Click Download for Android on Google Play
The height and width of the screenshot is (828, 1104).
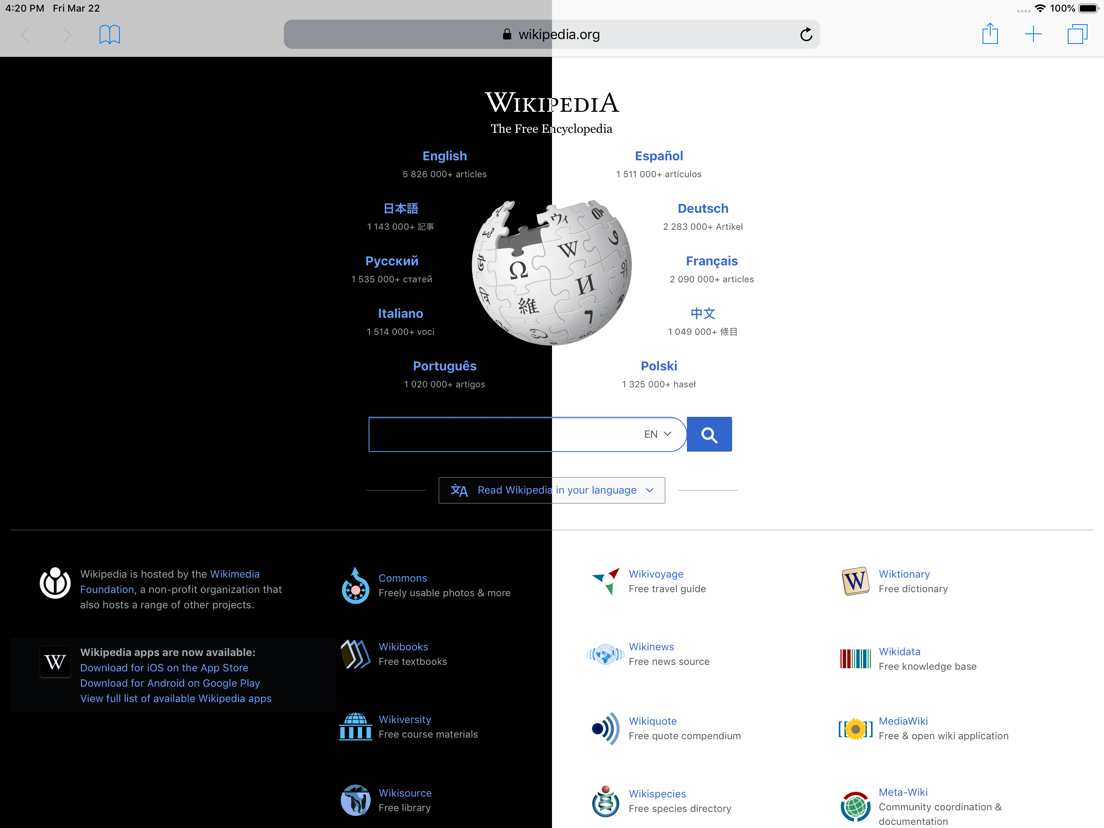point(170,684)
